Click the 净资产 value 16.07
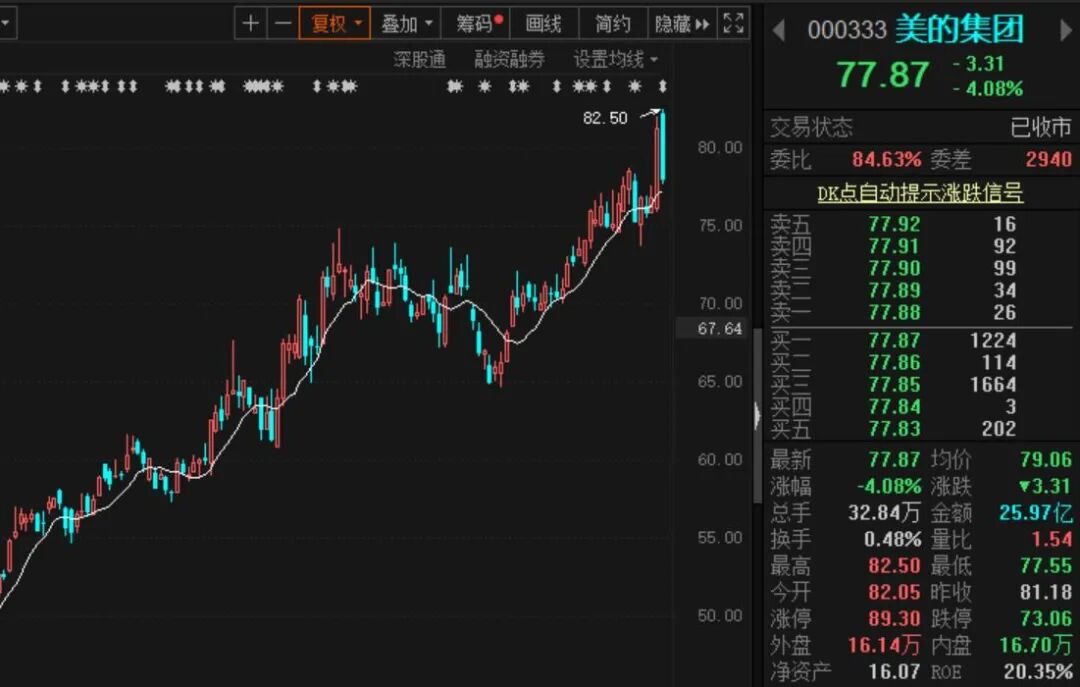The width and height of the screenshot is (1080, 687). coord(894,671)
